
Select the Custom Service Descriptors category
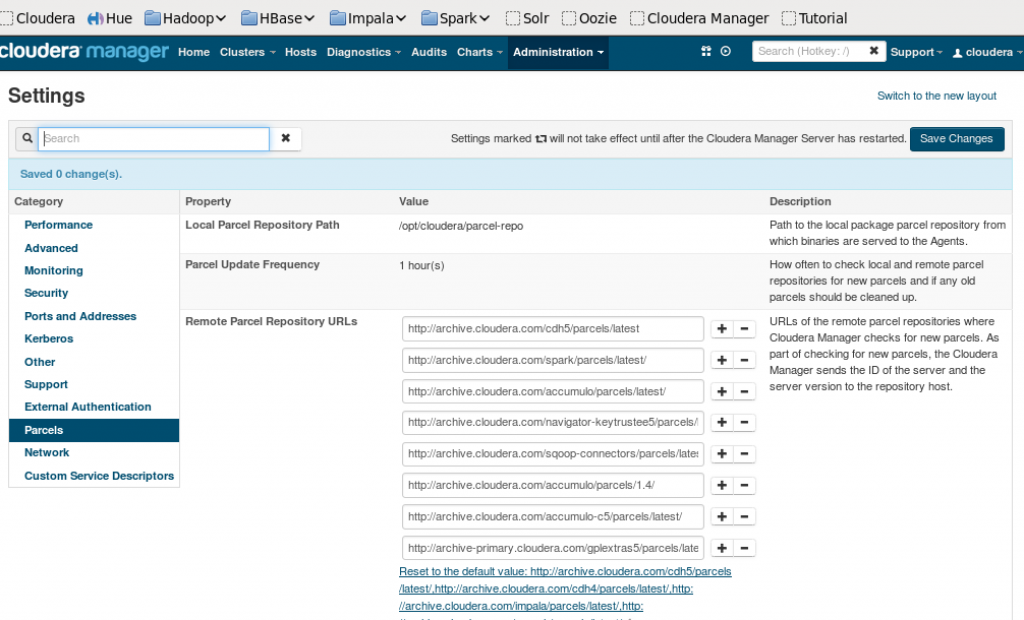tap(99, 476)
